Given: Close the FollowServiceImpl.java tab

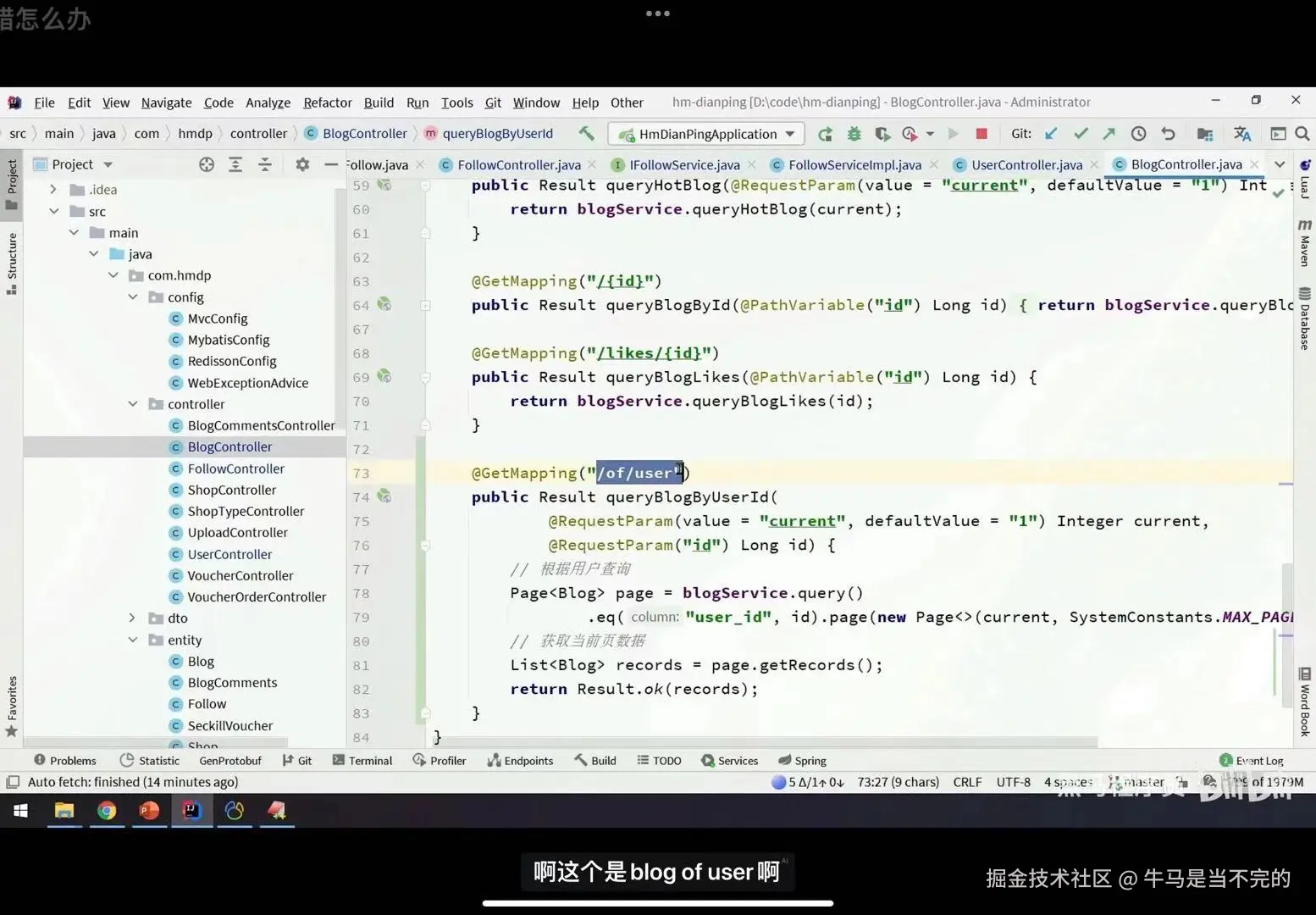Looking at the screenshot, I should pyautogui.click(x=932, y=164).
